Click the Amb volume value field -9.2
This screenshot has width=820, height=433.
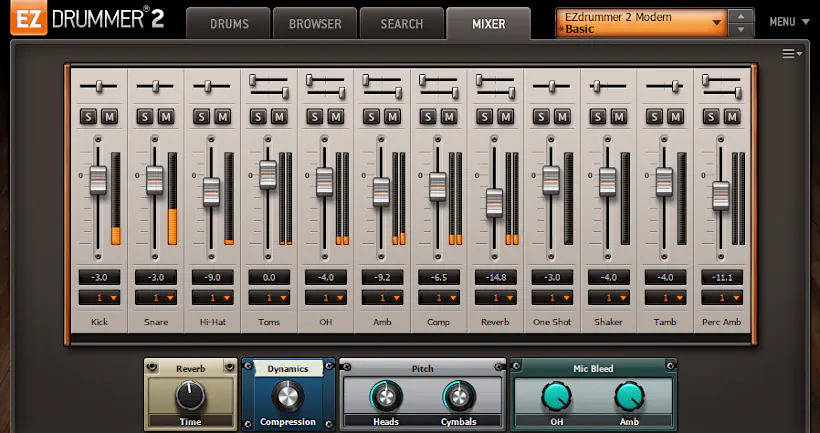point(382,277)
